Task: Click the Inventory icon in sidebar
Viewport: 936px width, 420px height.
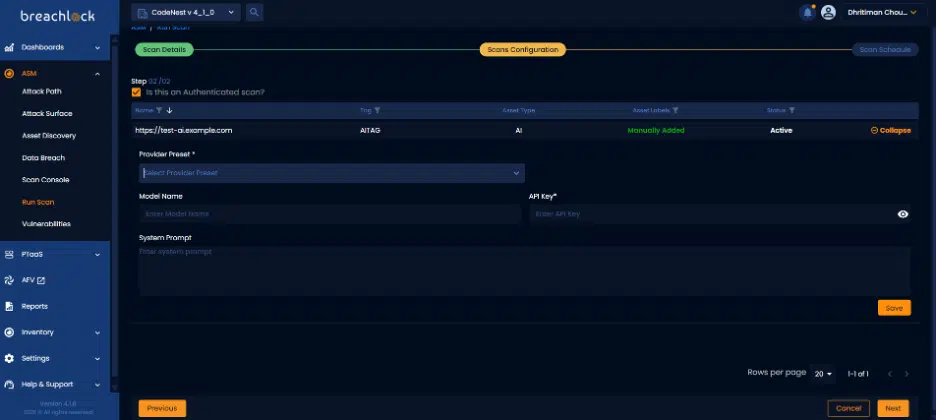Action: 9,332
